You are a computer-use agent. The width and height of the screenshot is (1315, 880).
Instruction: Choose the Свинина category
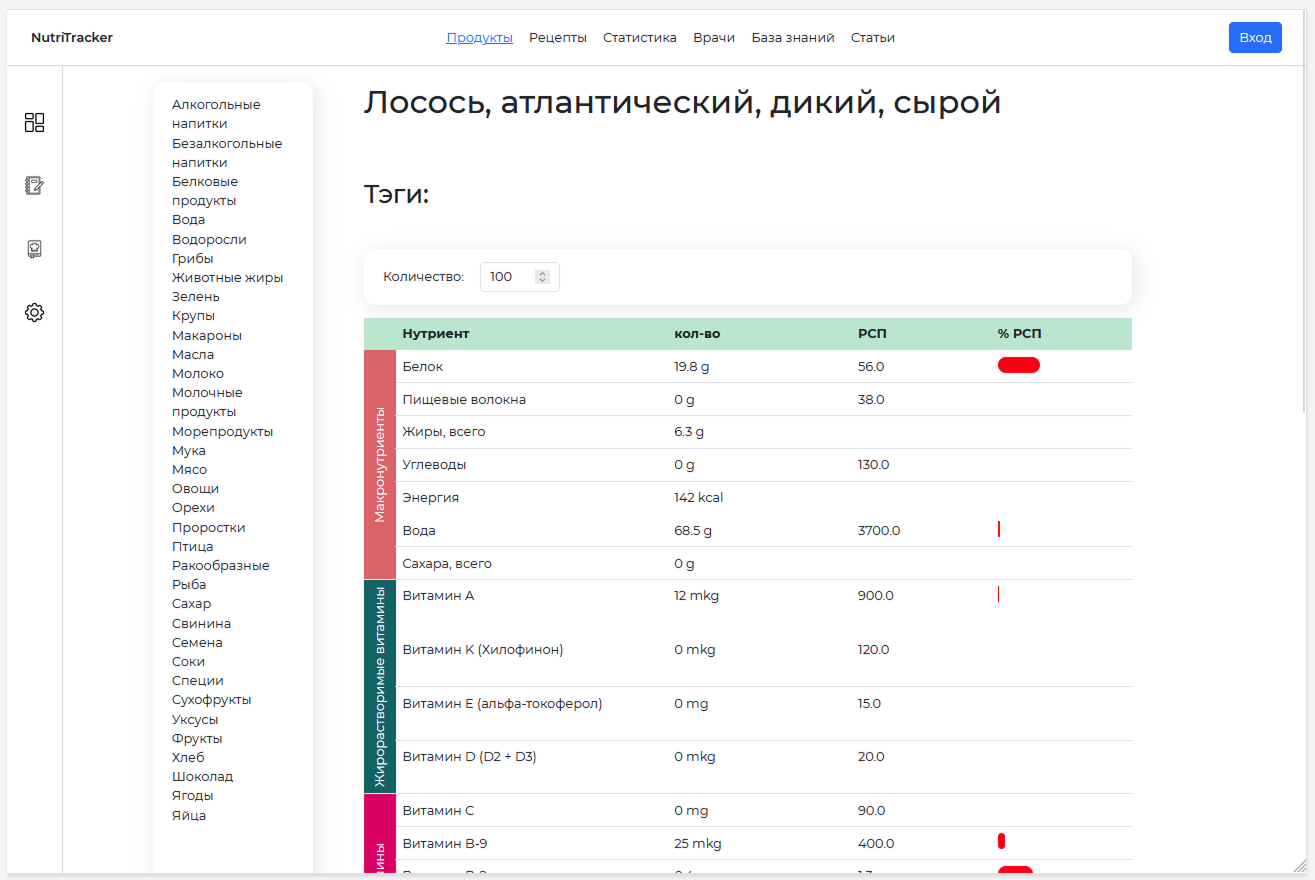click(201, 624)
